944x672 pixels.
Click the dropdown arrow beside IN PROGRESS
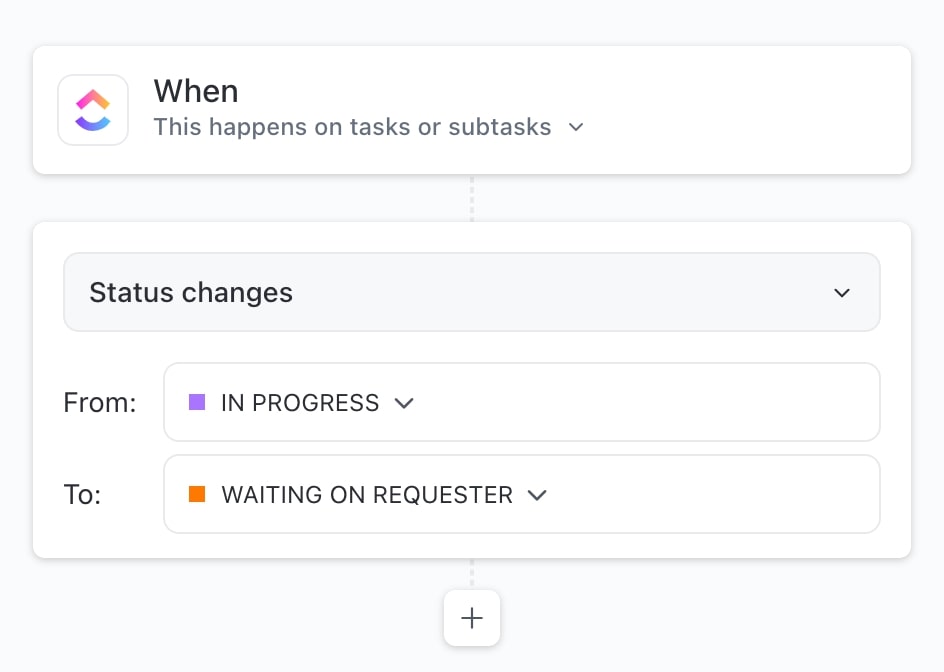404,403
